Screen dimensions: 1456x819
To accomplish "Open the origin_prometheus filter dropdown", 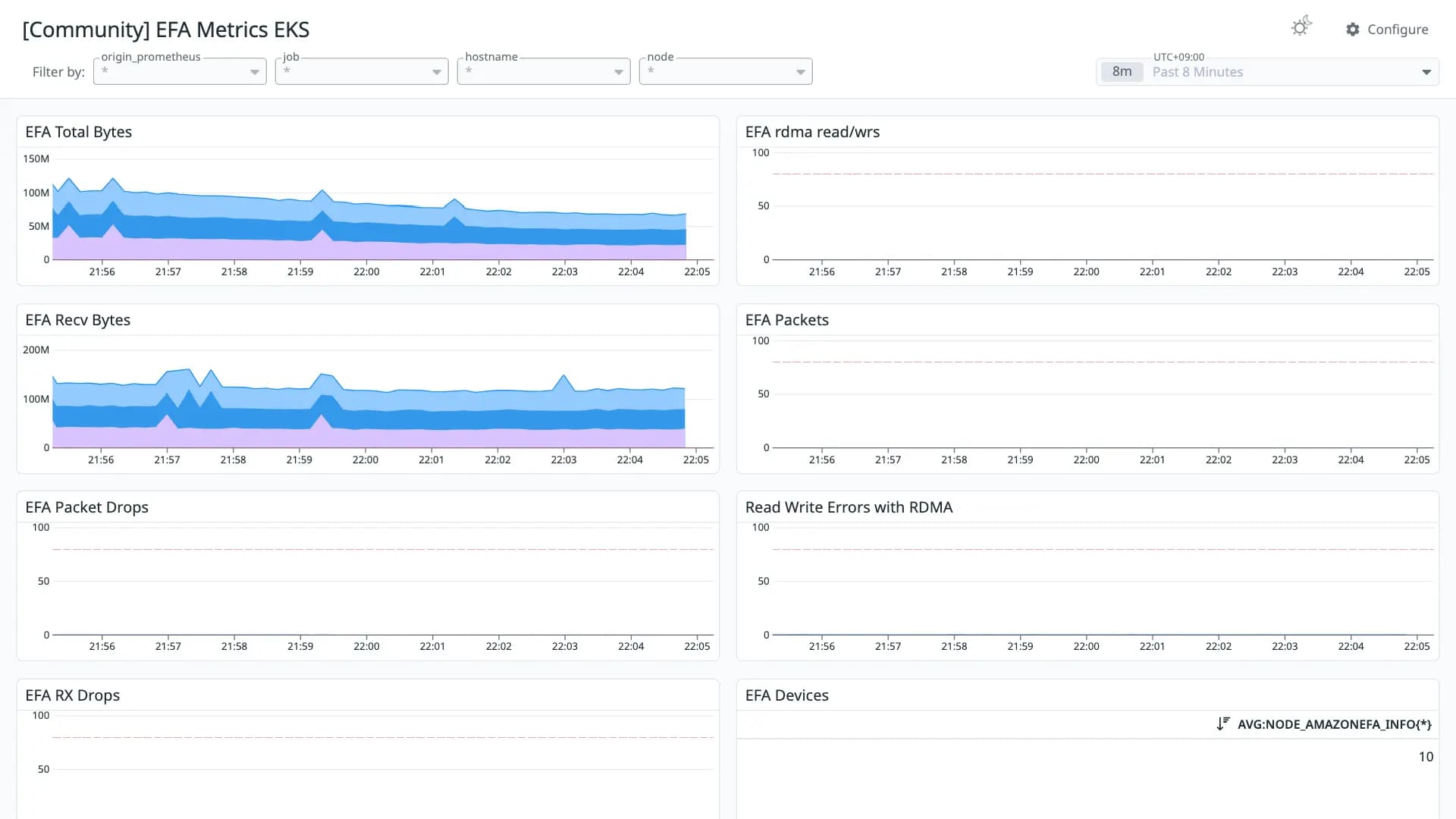I will point(180,71).
